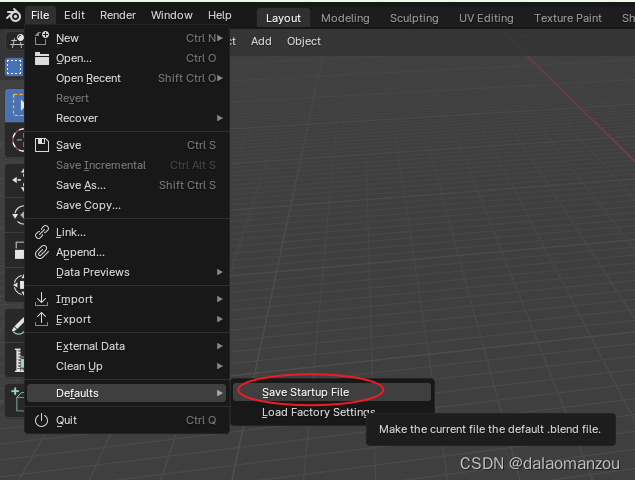Choose Open... from File menu
635x480 pixels.
[x=127, y=58]
